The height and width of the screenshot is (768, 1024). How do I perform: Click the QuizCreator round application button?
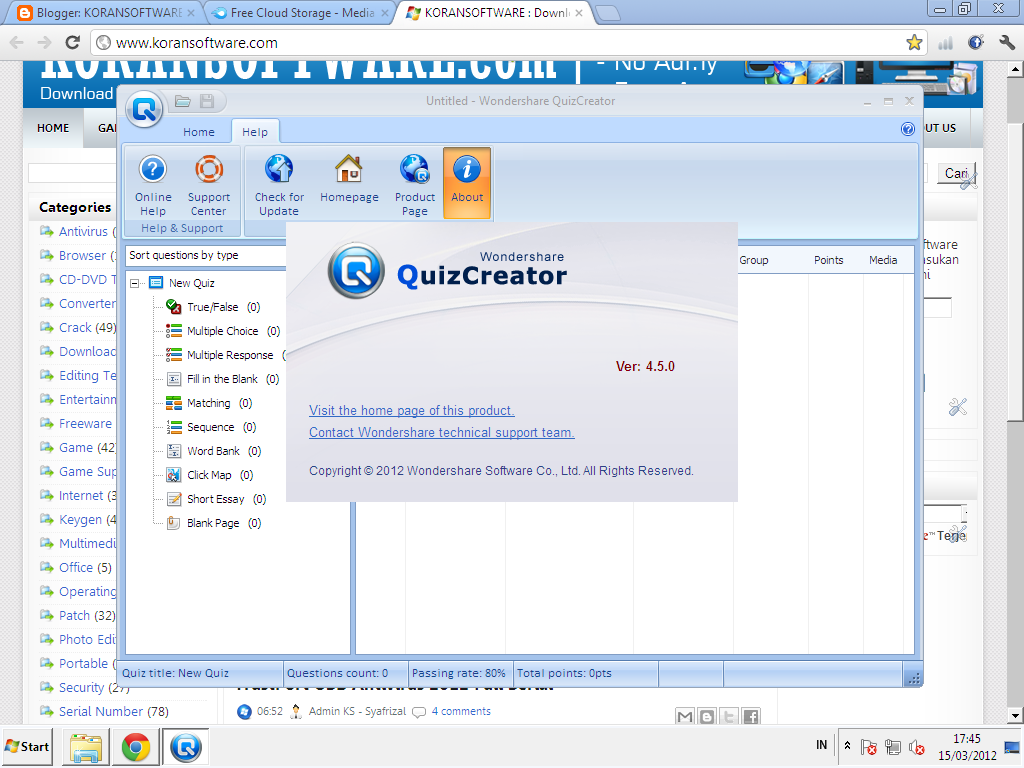click(x=144, y=109)
